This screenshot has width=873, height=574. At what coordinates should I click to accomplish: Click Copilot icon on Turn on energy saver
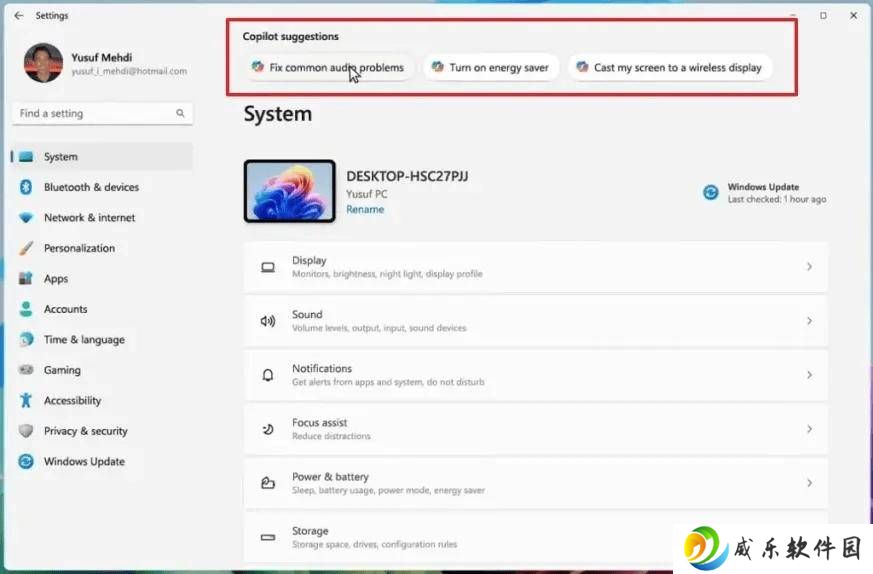pyautogui.click(x=438, y=67)
